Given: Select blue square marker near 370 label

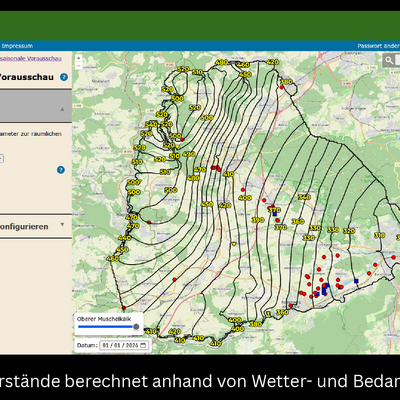Looking at the screenshot, I should (275, 214).
